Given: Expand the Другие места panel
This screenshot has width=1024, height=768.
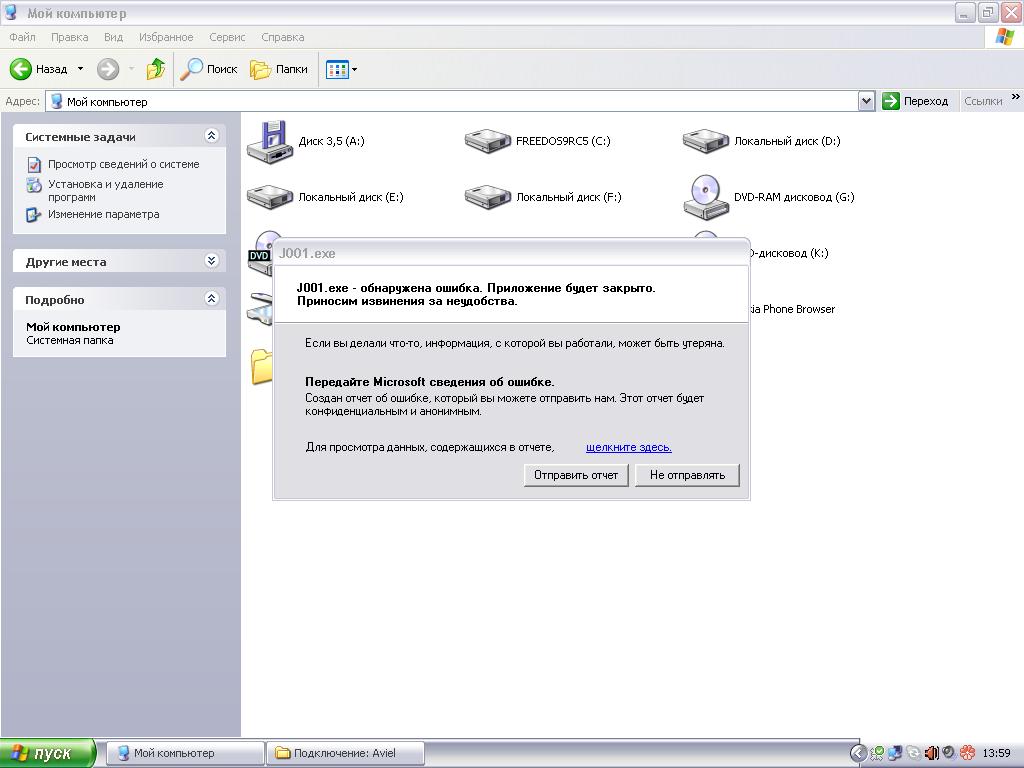Looking at the screenshot, I should pos(211,261).
